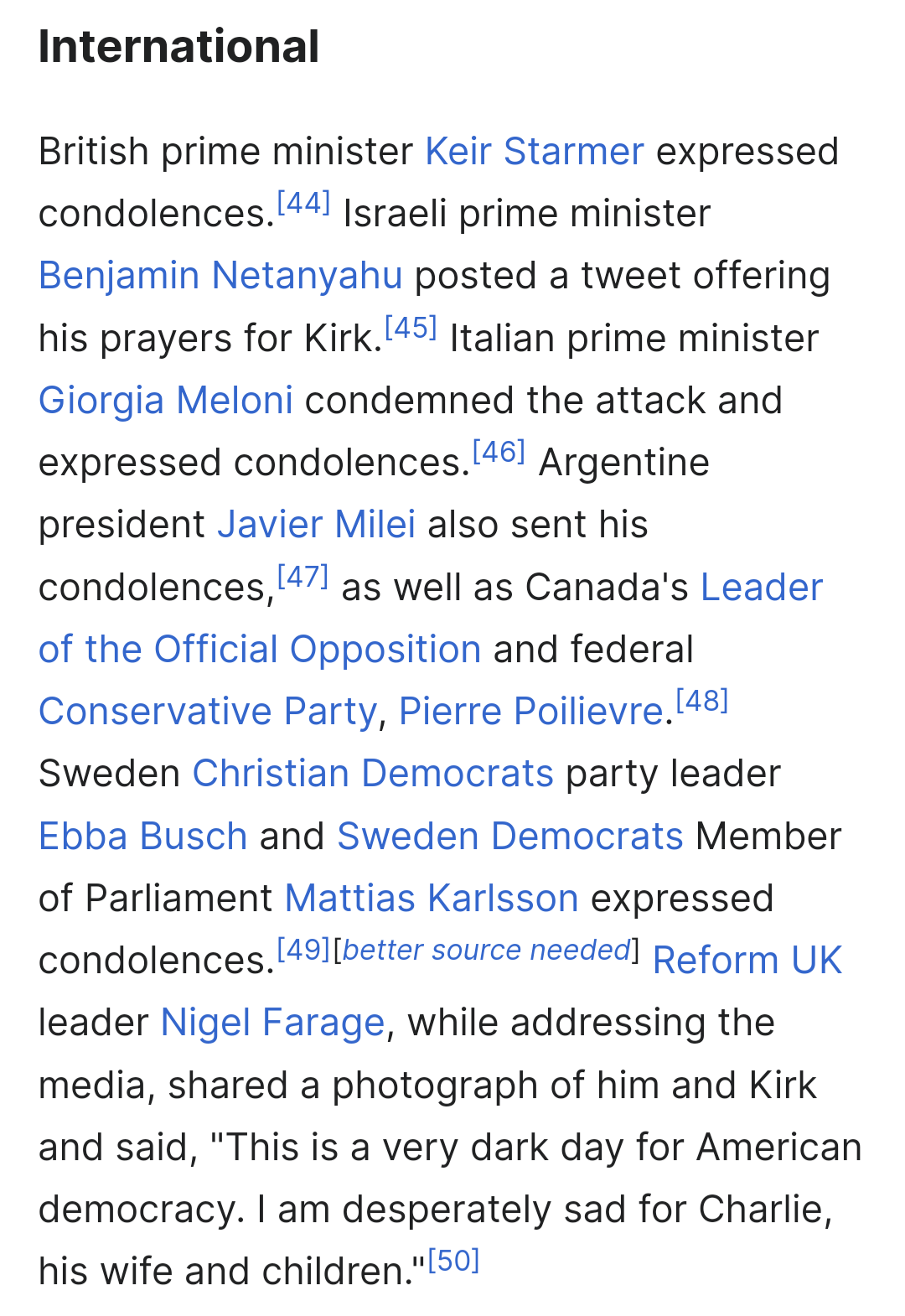This screenshot has height=1316, width=905.
Task: Open Leader of the Official Opposition link
Action: coord(260,649)
